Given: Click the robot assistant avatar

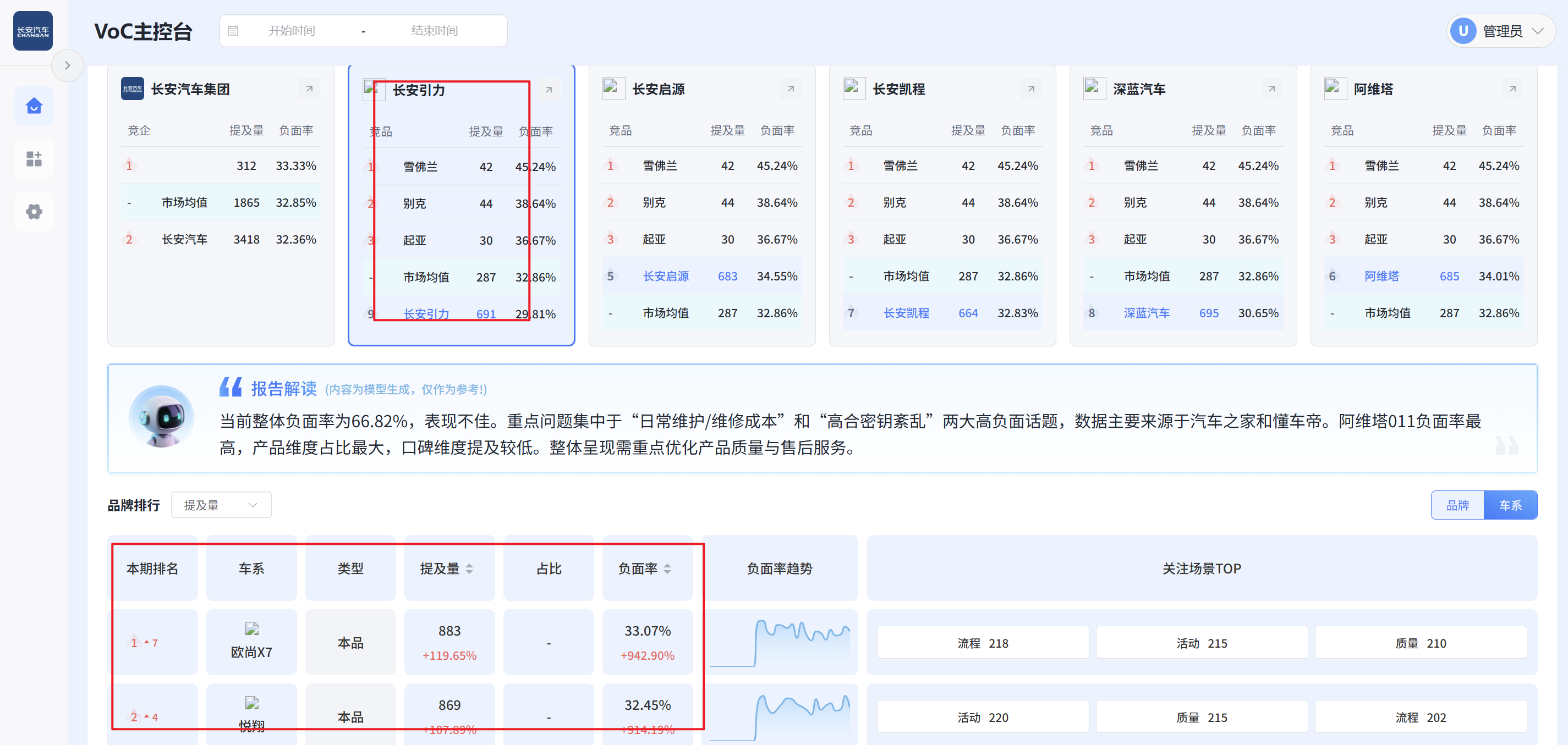Looking at the screenshot, I should (x=162, y=417).
